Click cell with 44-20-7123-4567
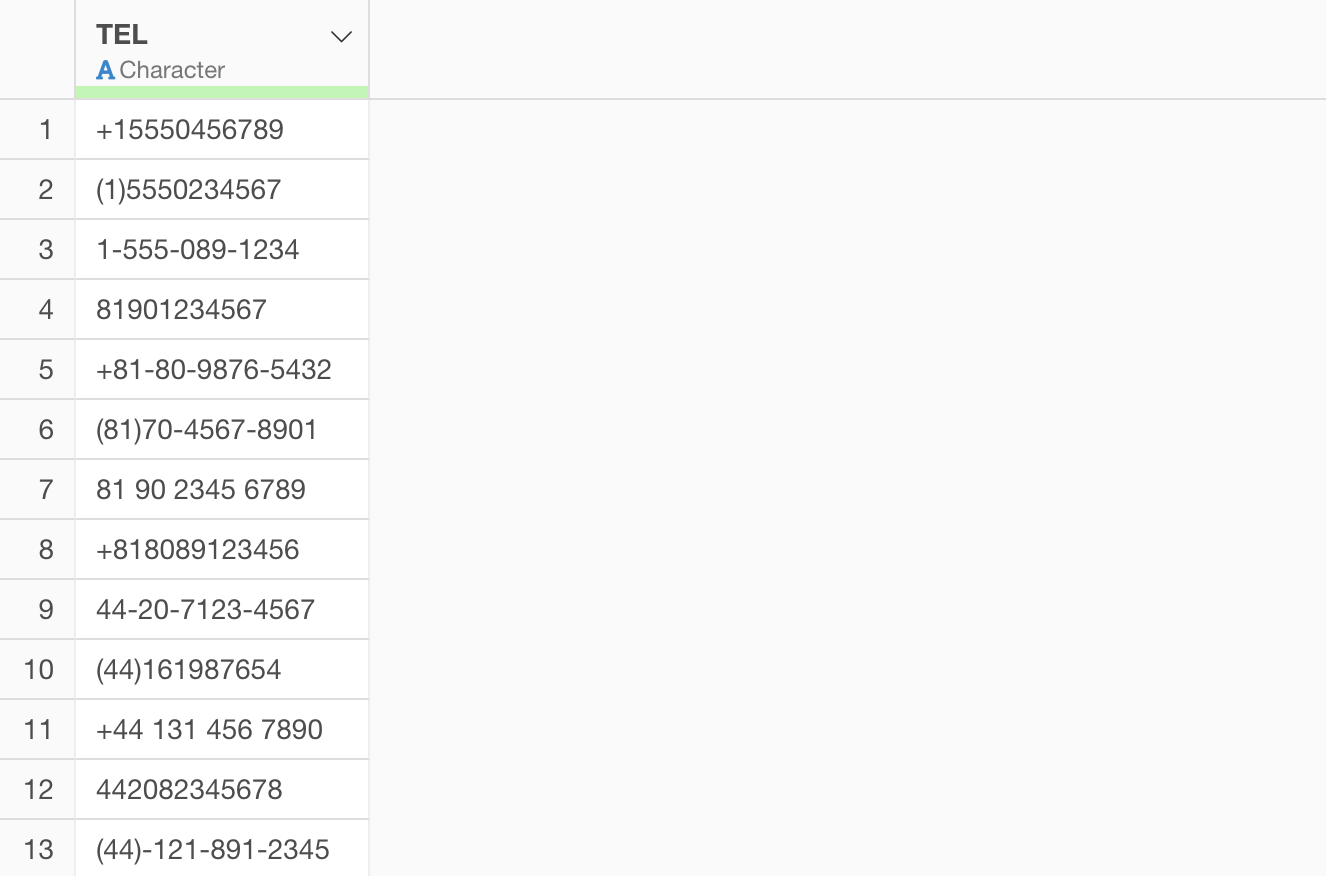This screenshot has height=876, width=1326. 206,610
